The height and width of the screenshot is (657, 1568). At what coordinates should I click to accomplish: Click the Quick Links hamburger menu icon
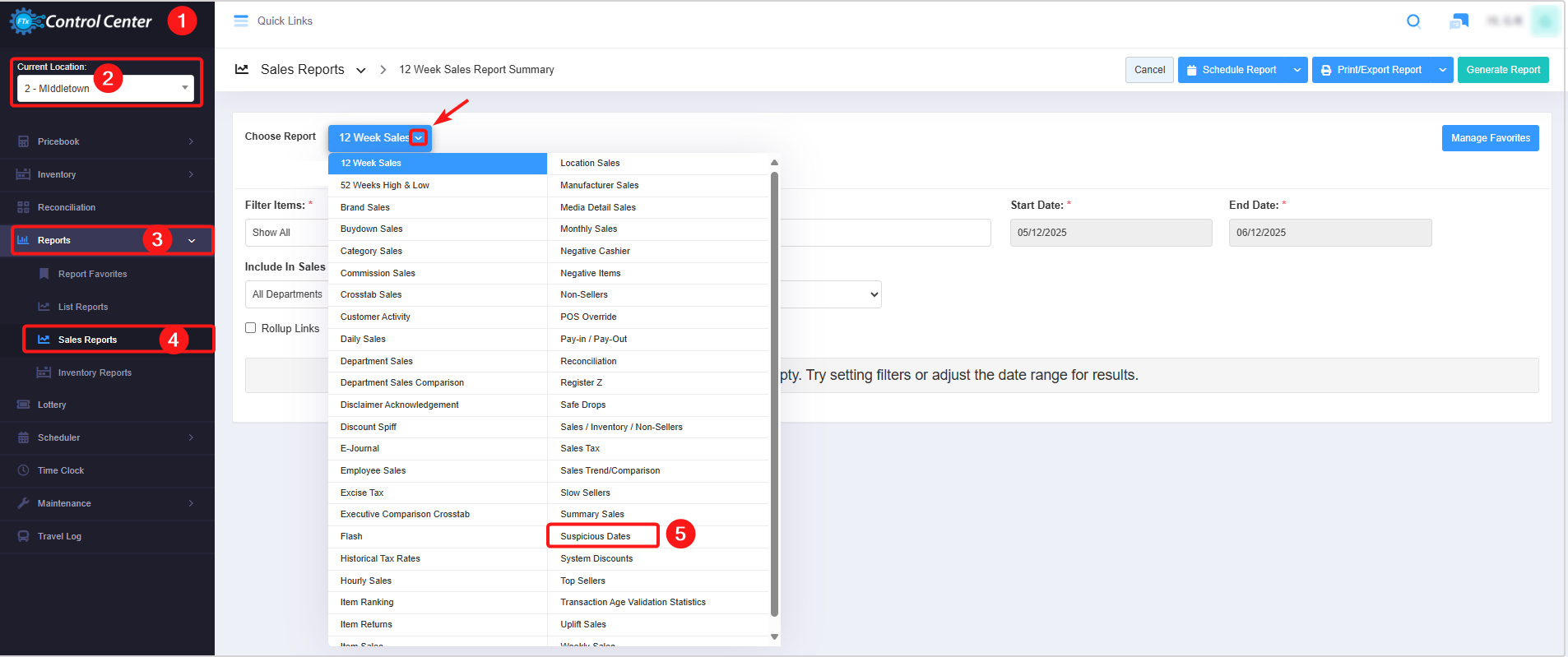click(241, 21)
